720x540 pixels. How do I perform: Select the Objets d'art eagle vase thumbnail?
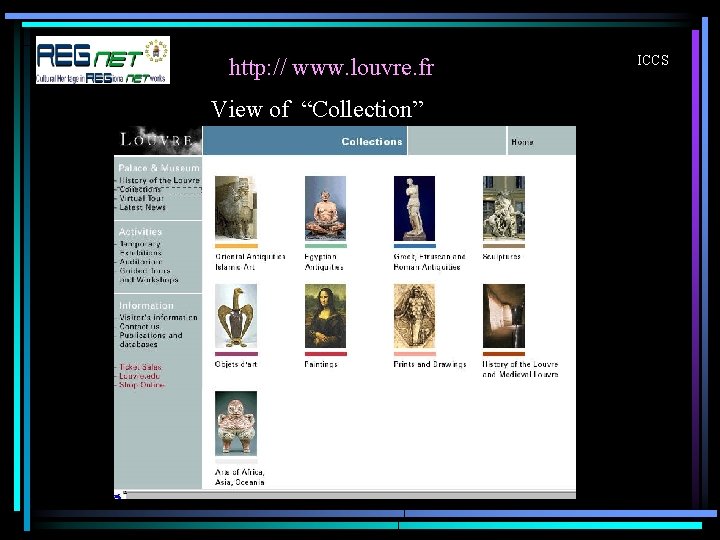236,316
